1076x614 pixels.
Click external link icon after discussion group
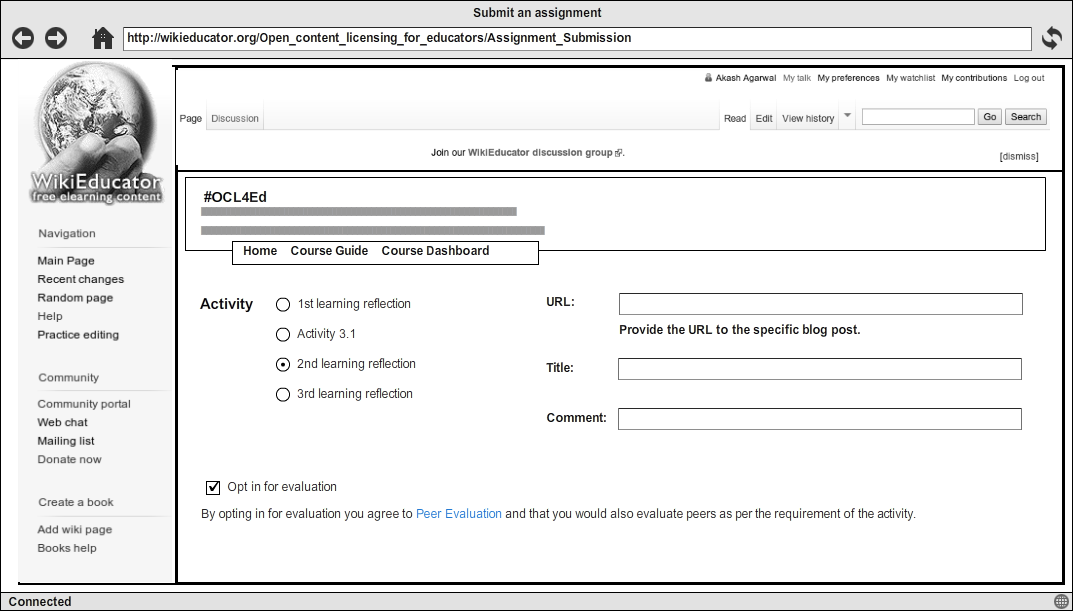[618, 153]
